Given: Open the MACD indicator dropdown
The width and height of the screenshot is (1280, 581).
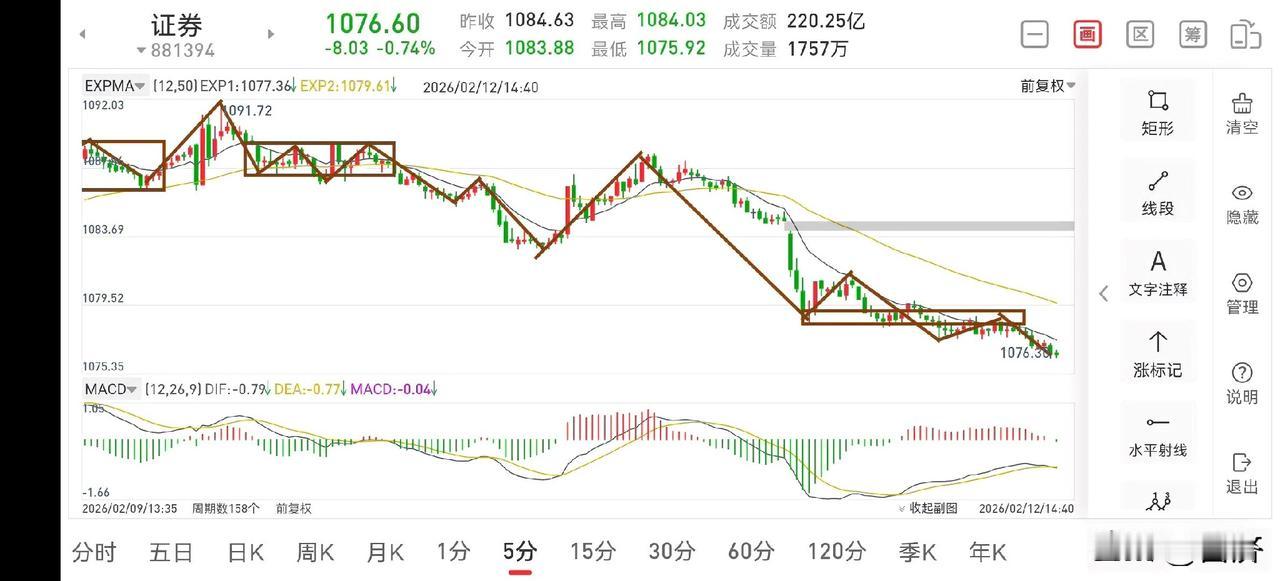Looking at the screenshot, I should click(x=109, y=389).
